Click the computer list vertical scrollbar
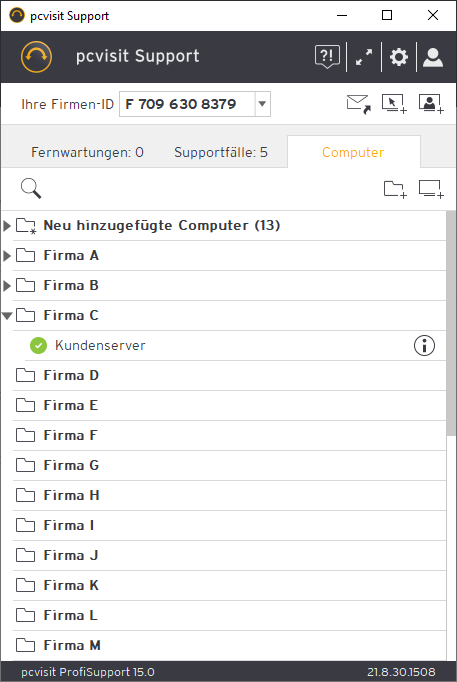The image size is (457, 682). pos(451,324)
